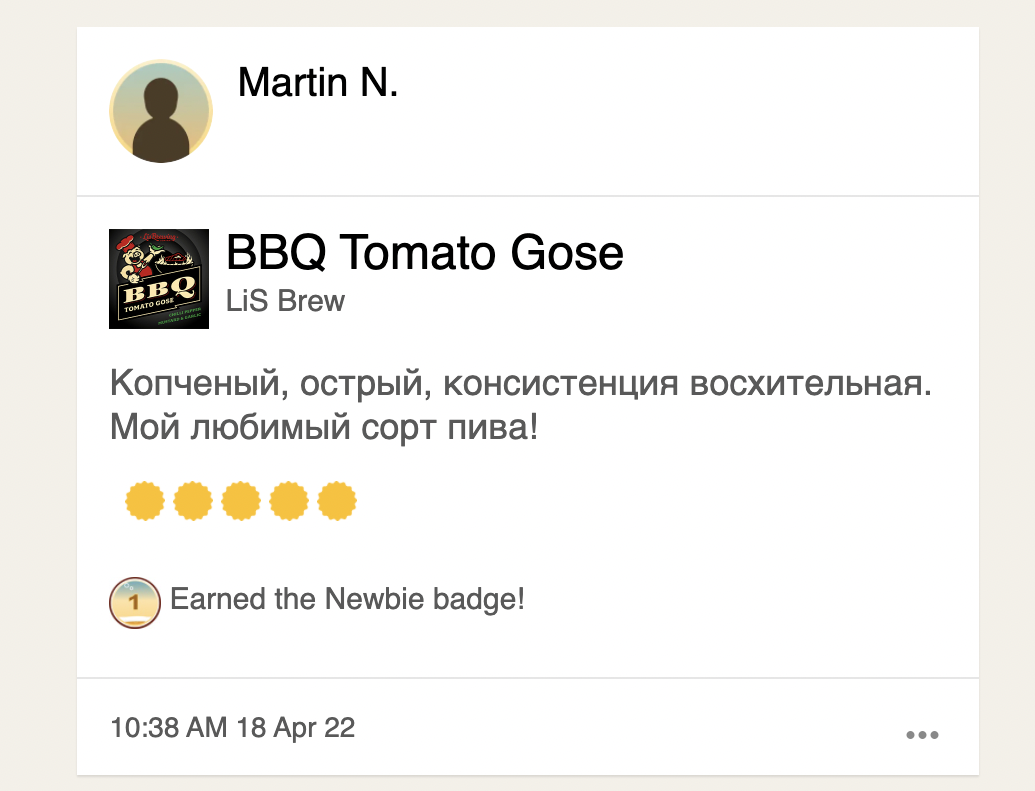Viewport: 1035px width, 791px height.
Task: Open the Newbie badge icon
Action: pos(135,602)
